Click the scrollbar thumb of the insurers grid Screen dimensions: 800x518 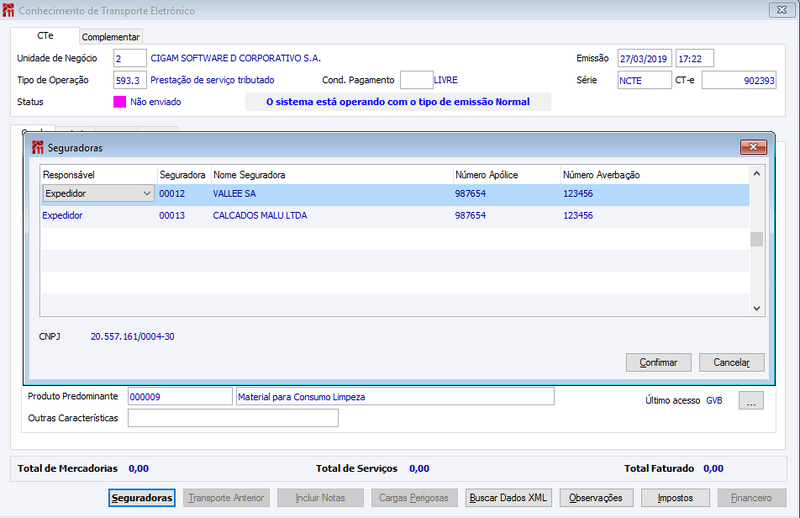point(757,239)
